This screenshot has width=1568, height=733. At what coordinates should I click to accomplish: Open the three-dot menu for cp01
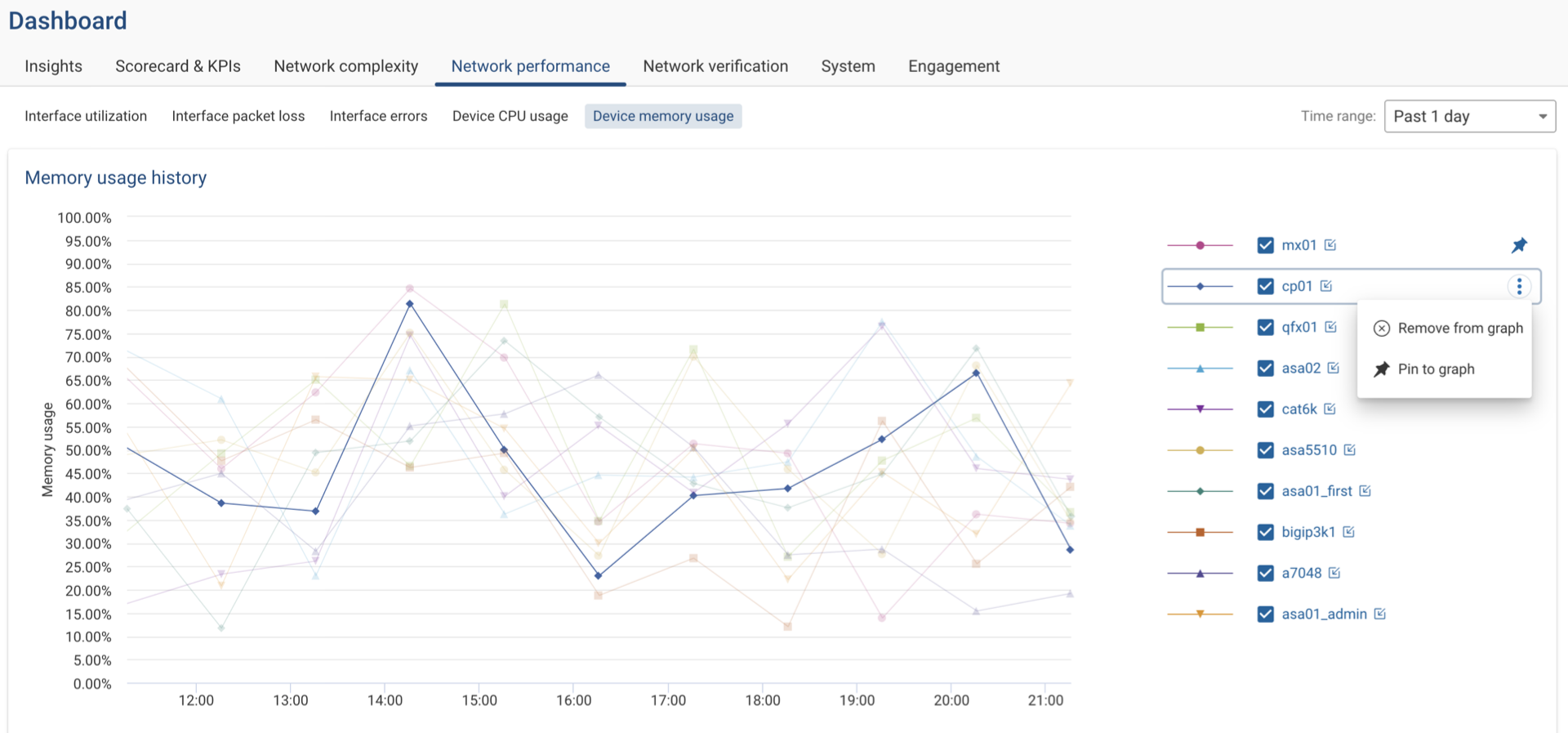point(1519,286)
